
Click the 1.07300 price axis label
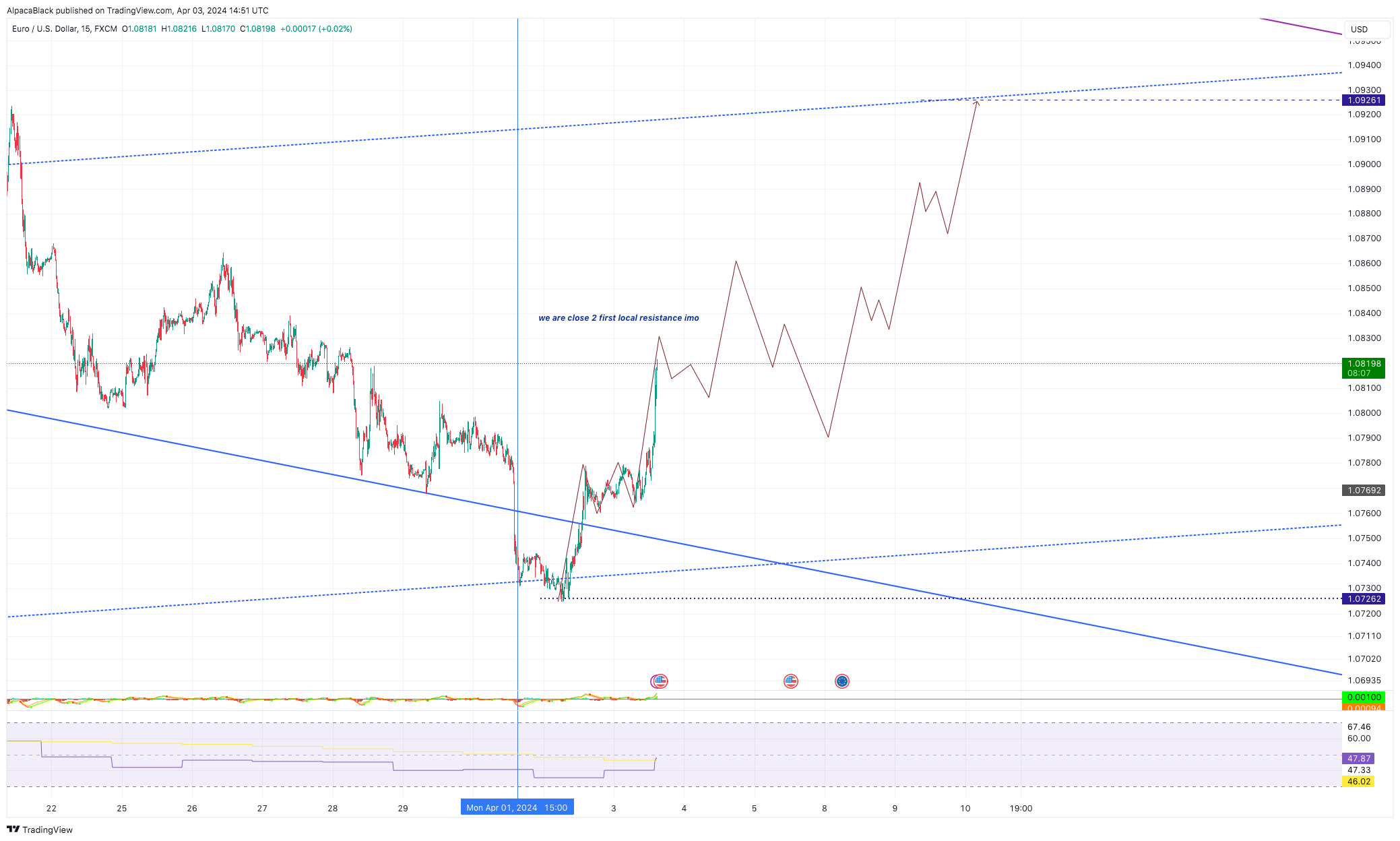[x=1364, y=588]
